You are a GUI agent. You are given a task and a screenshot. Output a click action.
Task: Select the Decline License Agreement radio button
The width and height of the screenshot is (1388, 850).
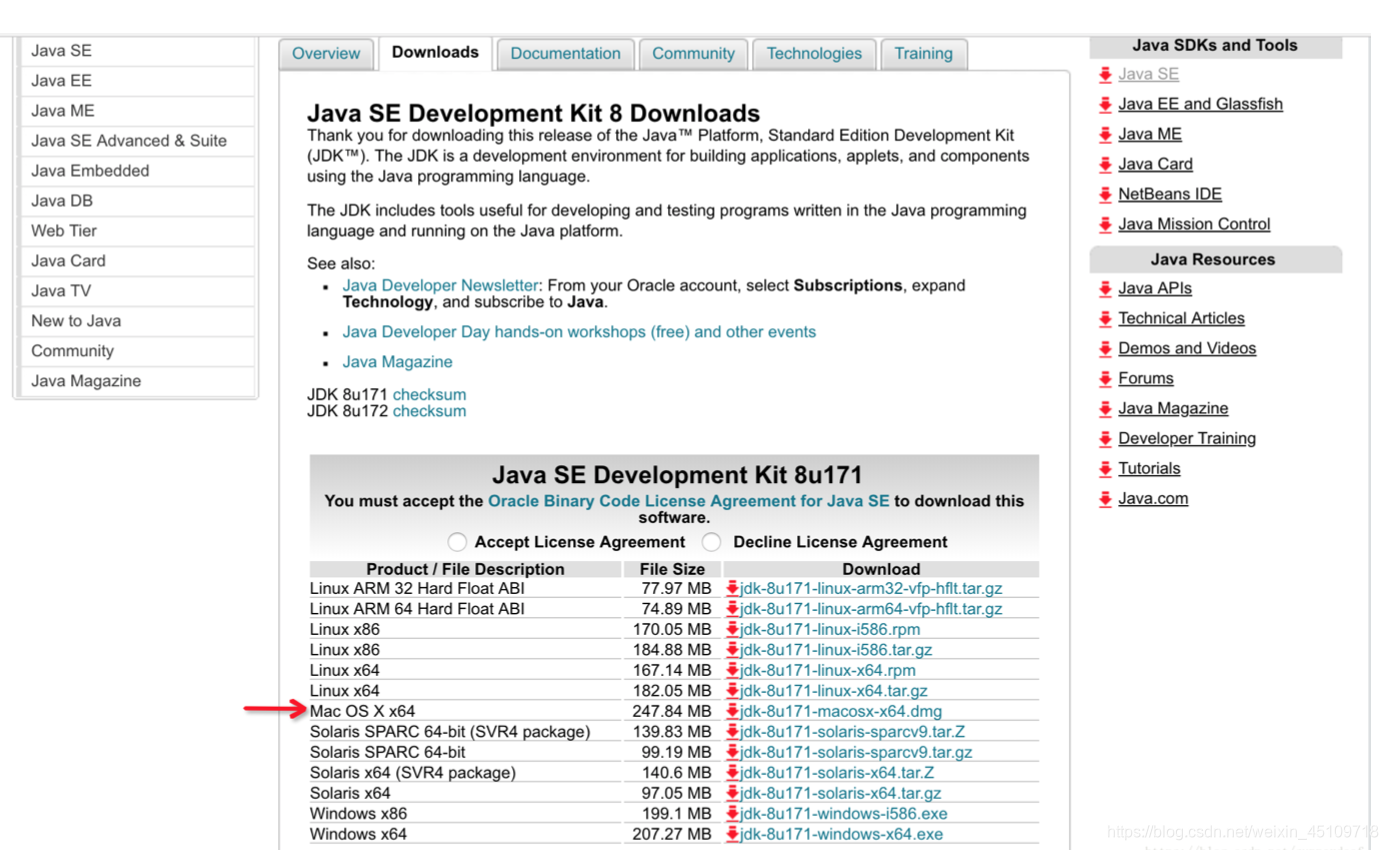point(712,542)
